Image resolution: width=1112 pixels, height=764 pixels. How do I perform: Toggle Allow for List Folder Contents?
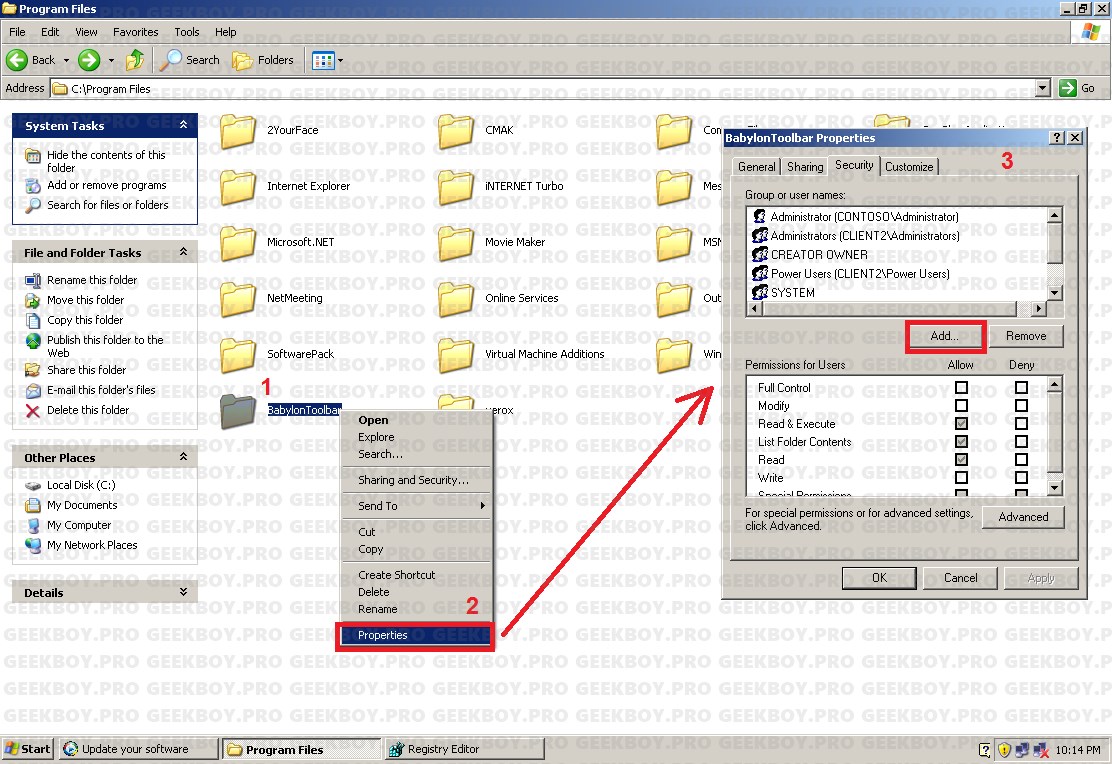pyautogui.click(x=961, y=441)
